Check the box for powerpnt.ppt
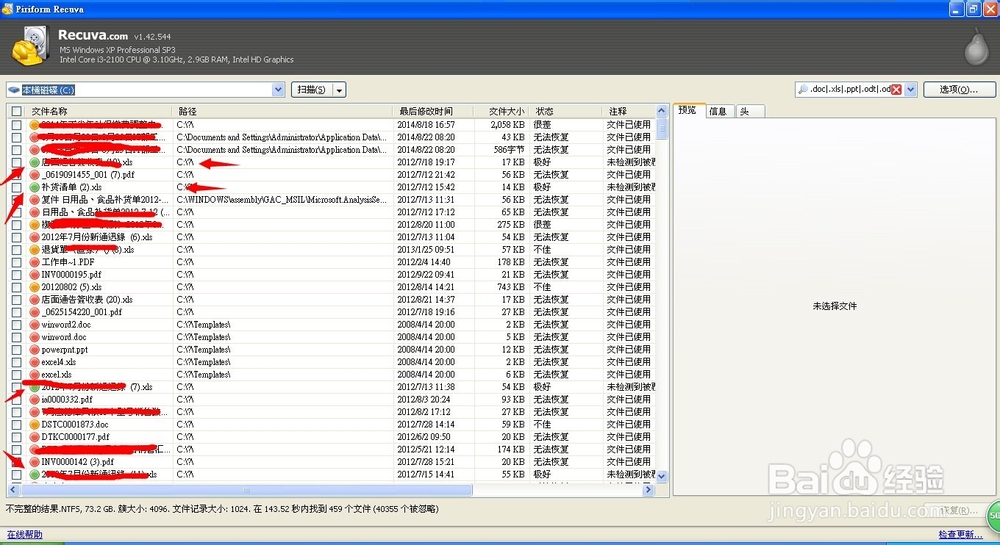This screenshot has height=545, width=1000. click(x=17, y=349)
